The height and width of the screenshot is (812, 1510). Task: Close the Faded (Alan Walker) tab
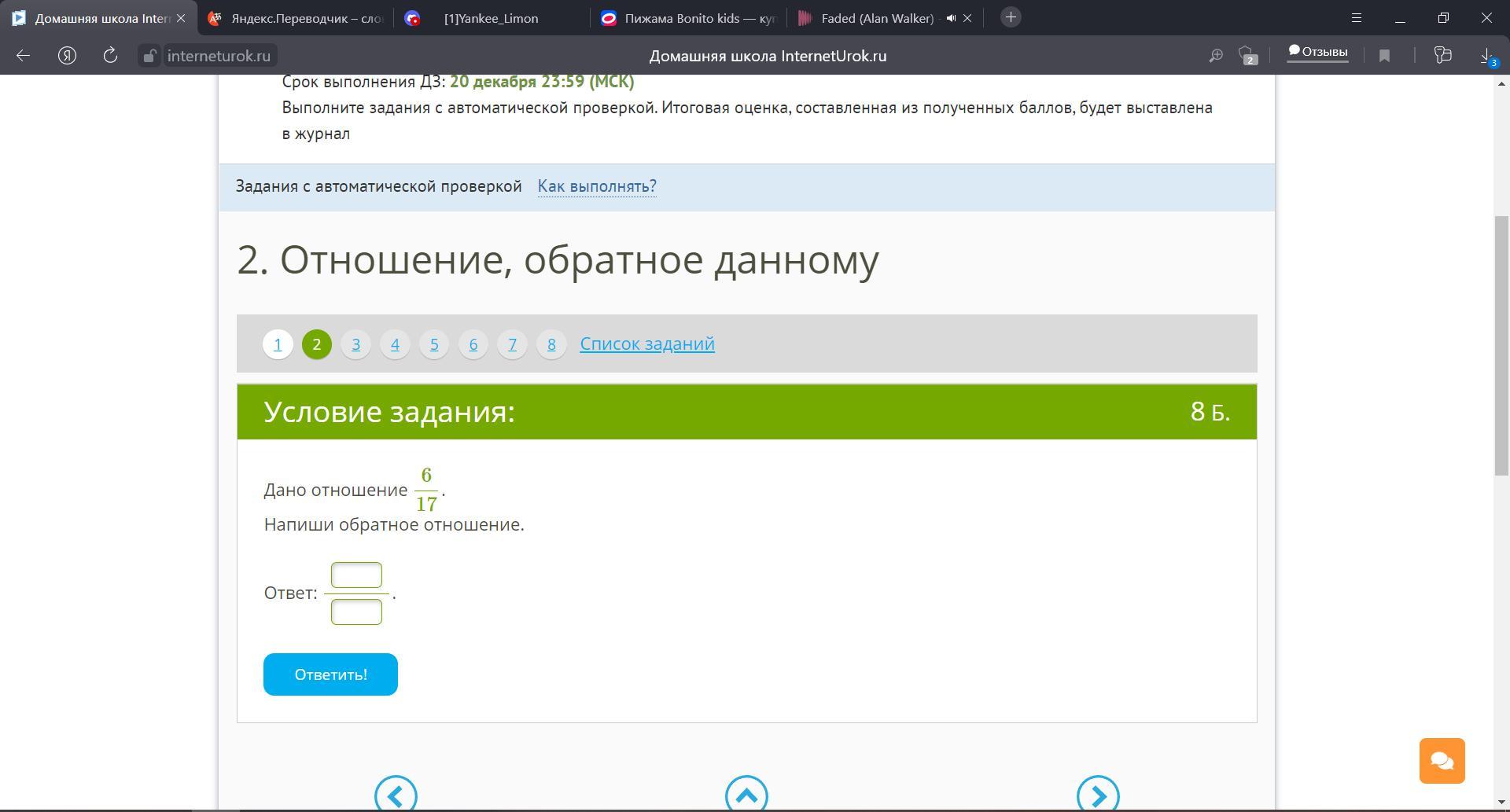(x=967, y=18)
